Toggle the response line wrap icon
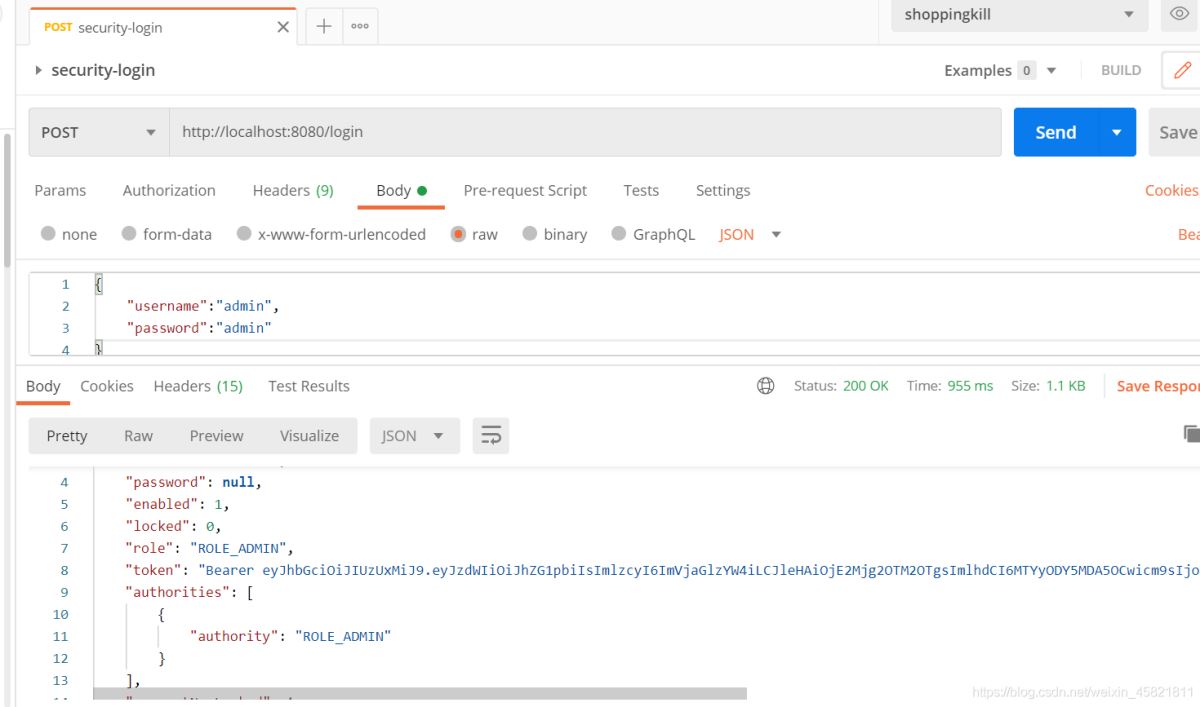Image resolution: width=1200 pixels, height=707 pixels. 491,436
